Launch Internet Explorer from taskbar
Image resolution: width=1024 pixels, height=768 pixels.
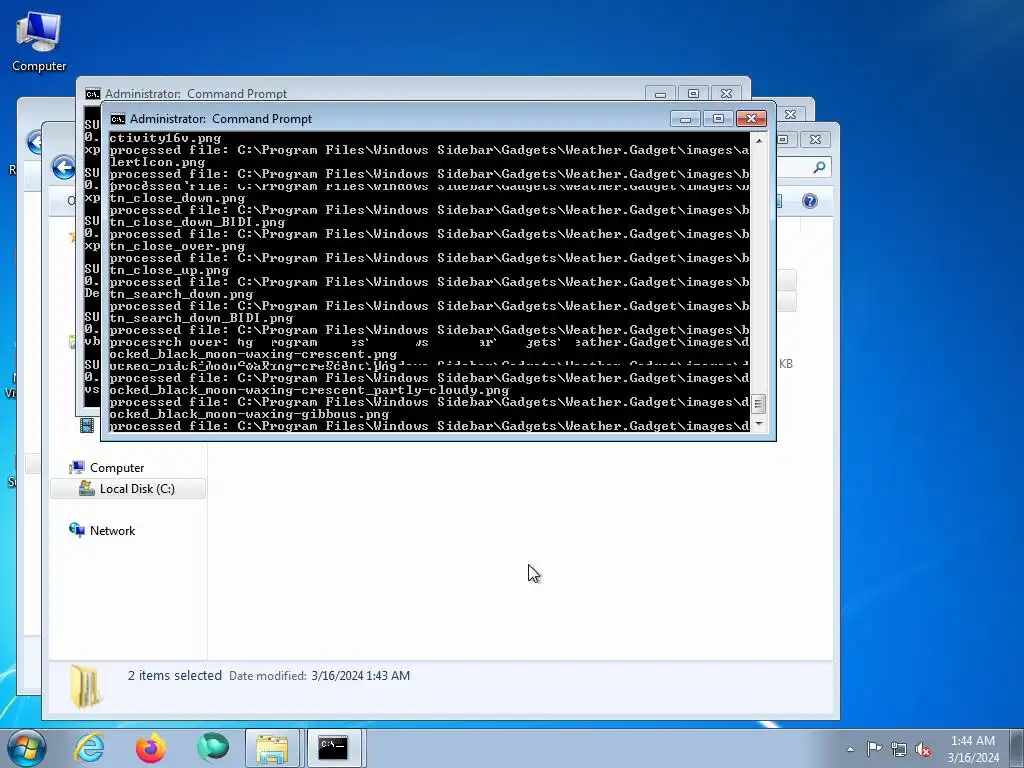tap(89, 748)
